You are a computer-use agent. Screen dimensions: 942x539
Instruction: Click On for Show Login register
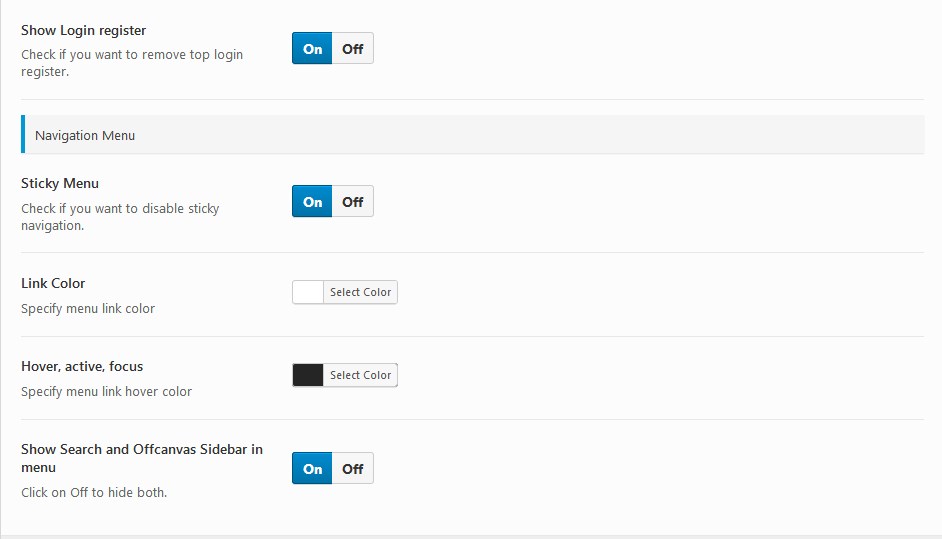click(x=312, y=49)
